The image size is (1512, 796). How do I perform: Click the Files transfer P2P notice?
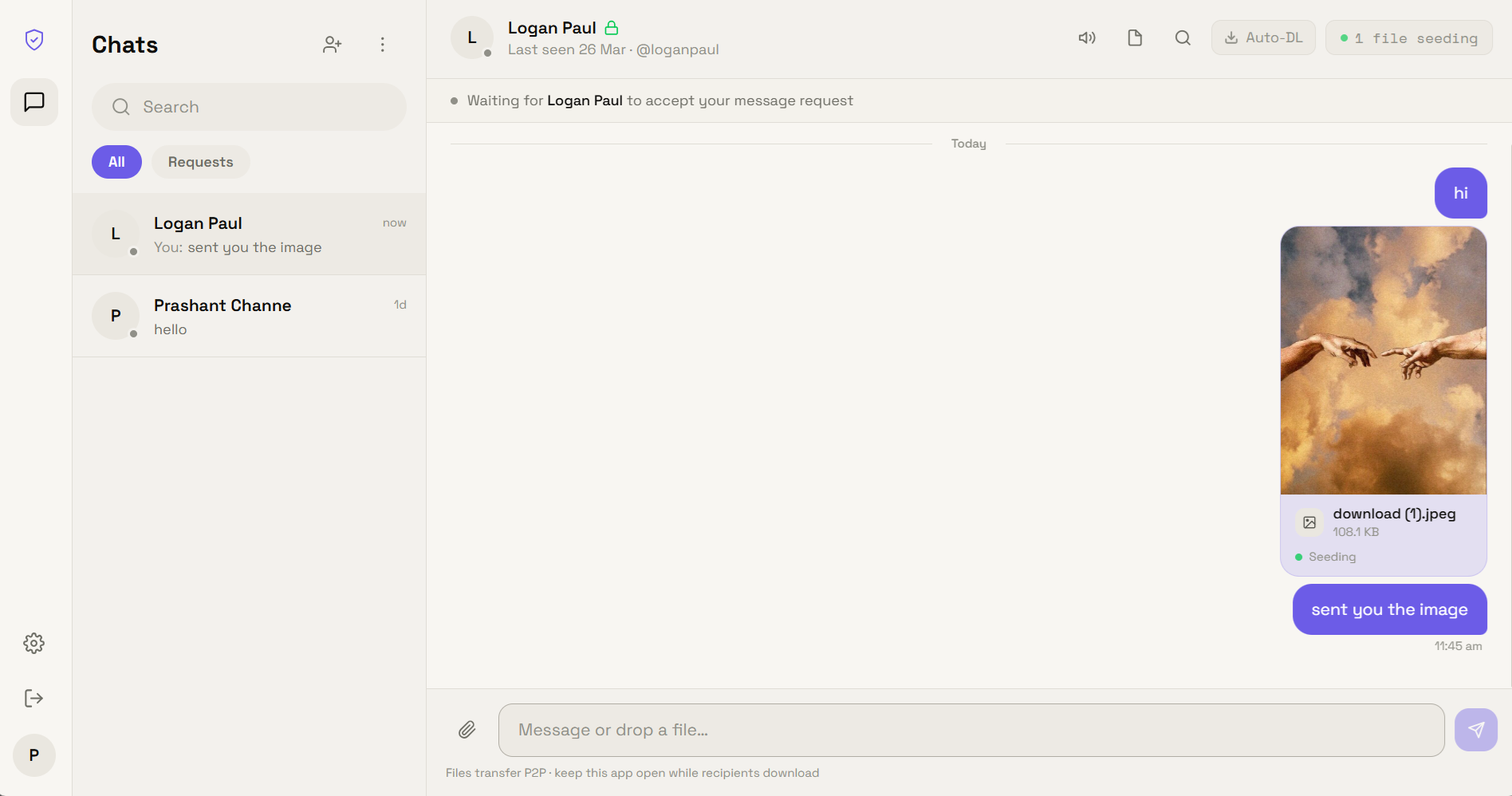[632, 773]
